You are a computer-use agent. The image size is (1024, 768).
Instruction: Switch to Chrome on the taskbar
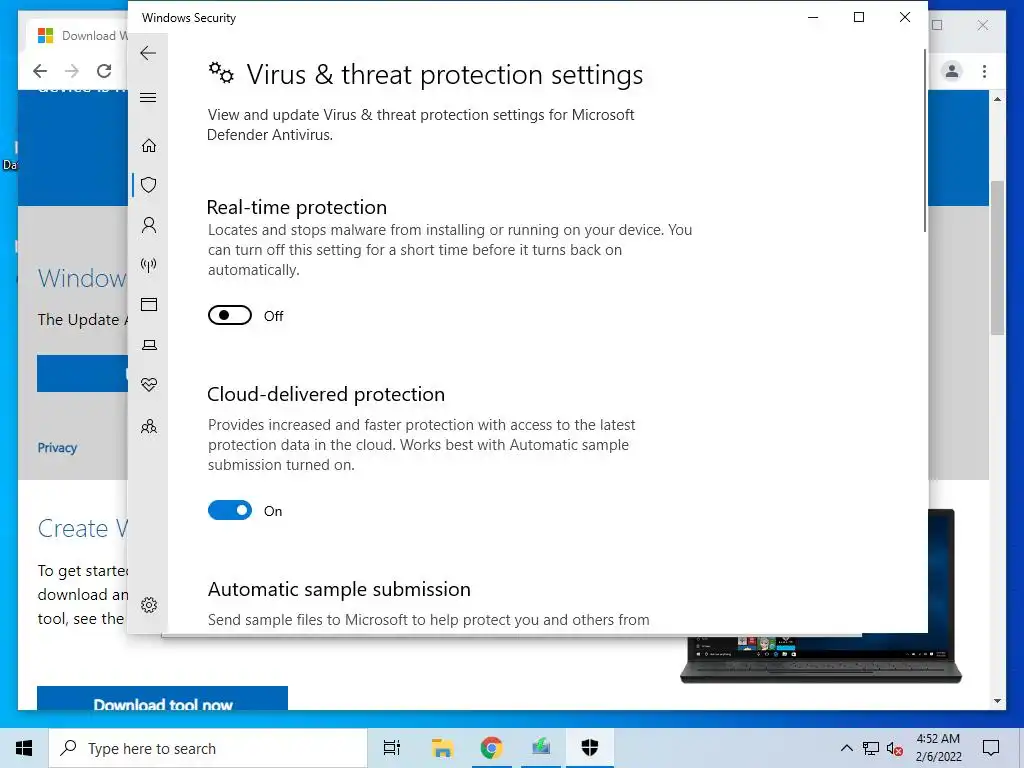pyautogui.click(x=491, y=748)
